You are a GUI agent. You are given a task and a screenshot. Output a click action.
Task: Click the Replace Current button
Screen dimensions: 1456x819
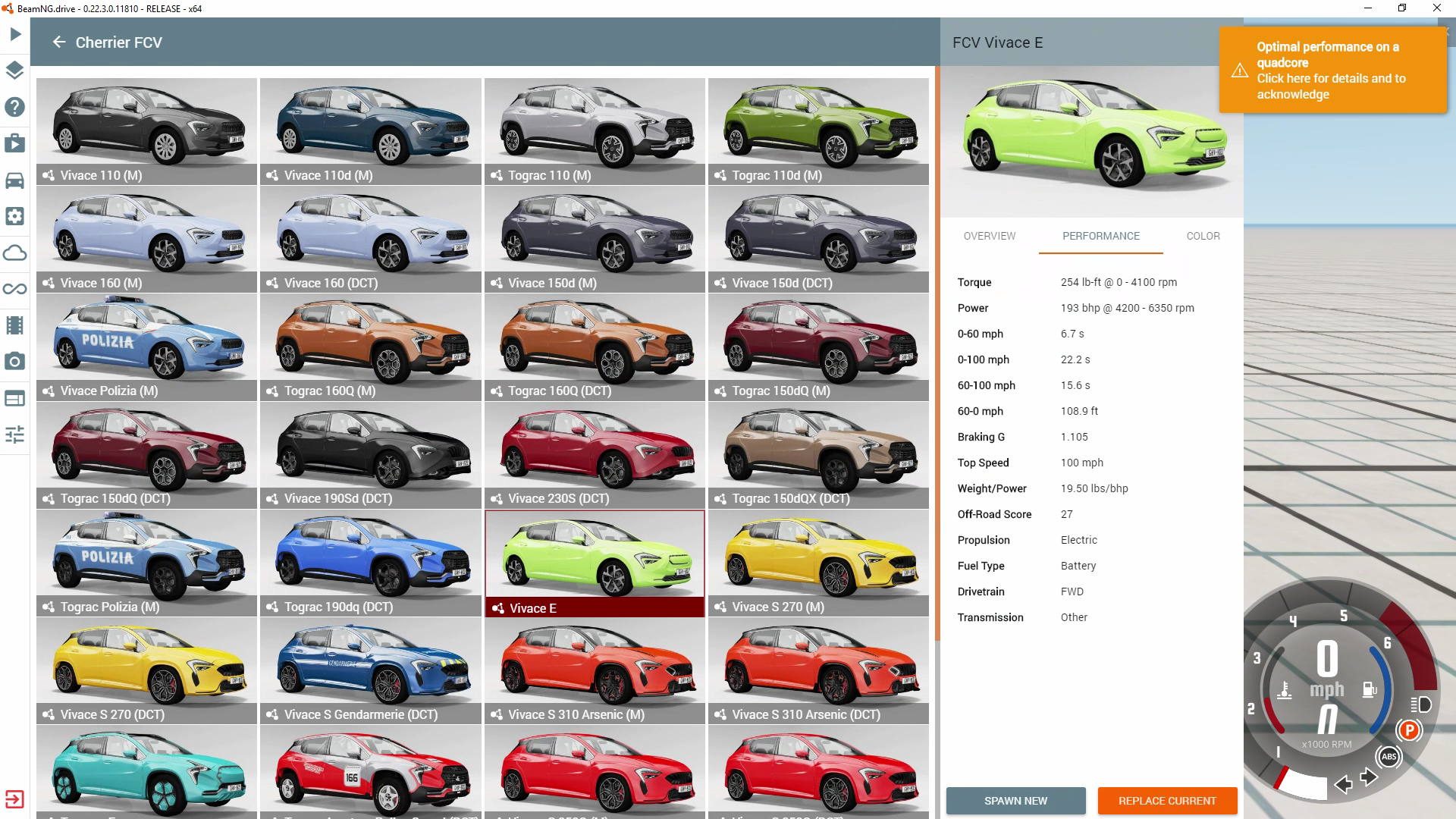[x=1167, y=801]
